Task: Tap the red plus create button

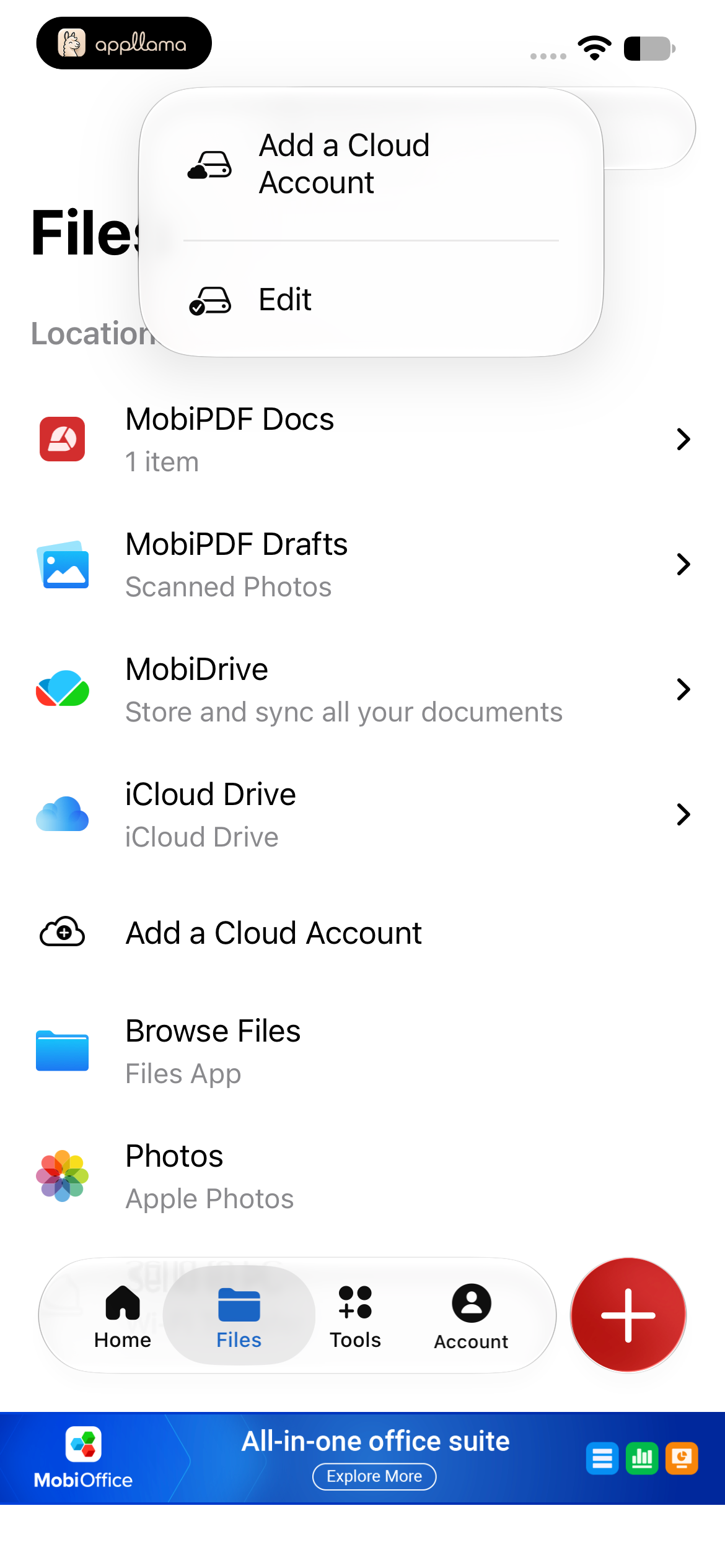Action: pyautogui.click(x=628, y=1315)
